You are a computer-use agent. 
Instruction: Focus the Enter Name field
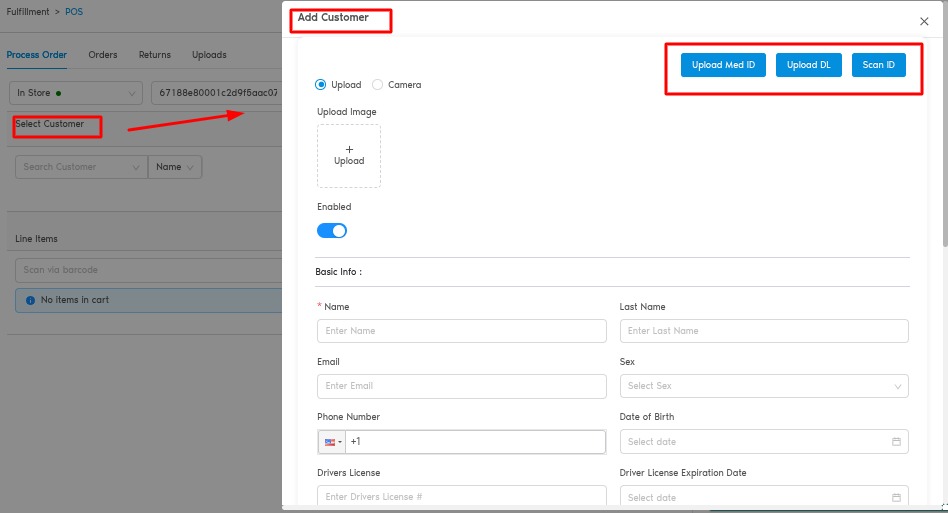click(461, 331)
